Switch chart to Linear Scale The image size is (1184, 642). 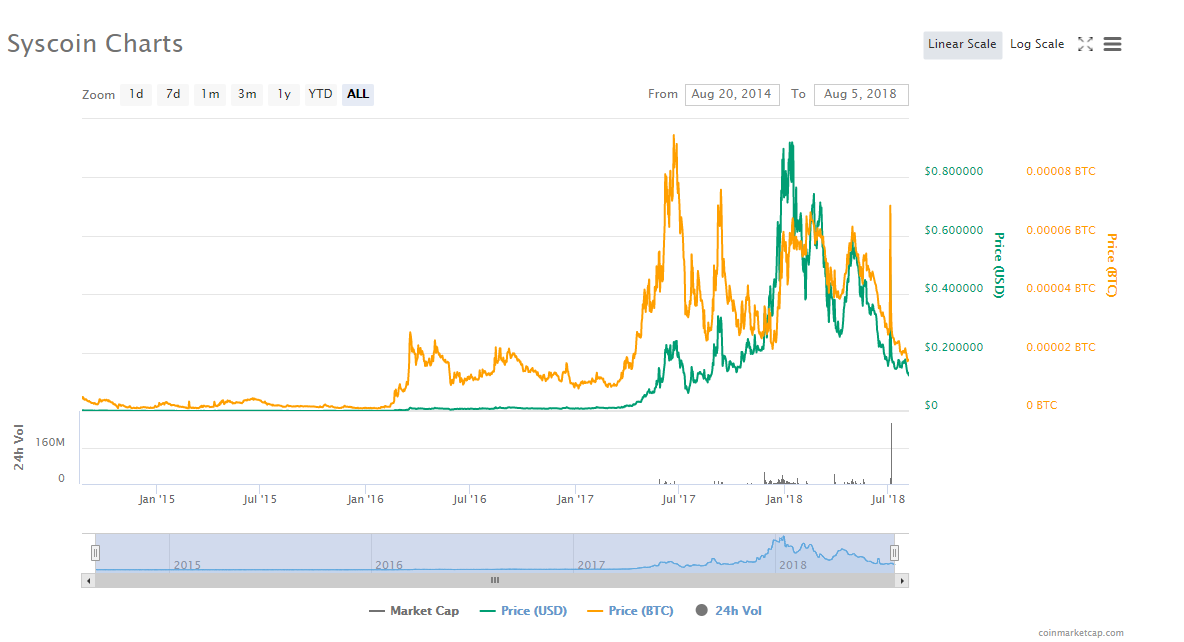coord(962,45)
